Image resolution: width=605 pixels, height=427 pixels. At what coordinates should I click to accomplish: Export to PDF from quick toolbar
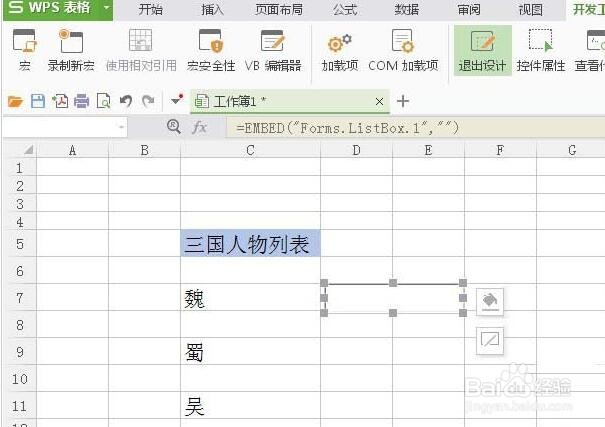pyautogui.click(x=60, y=101)
